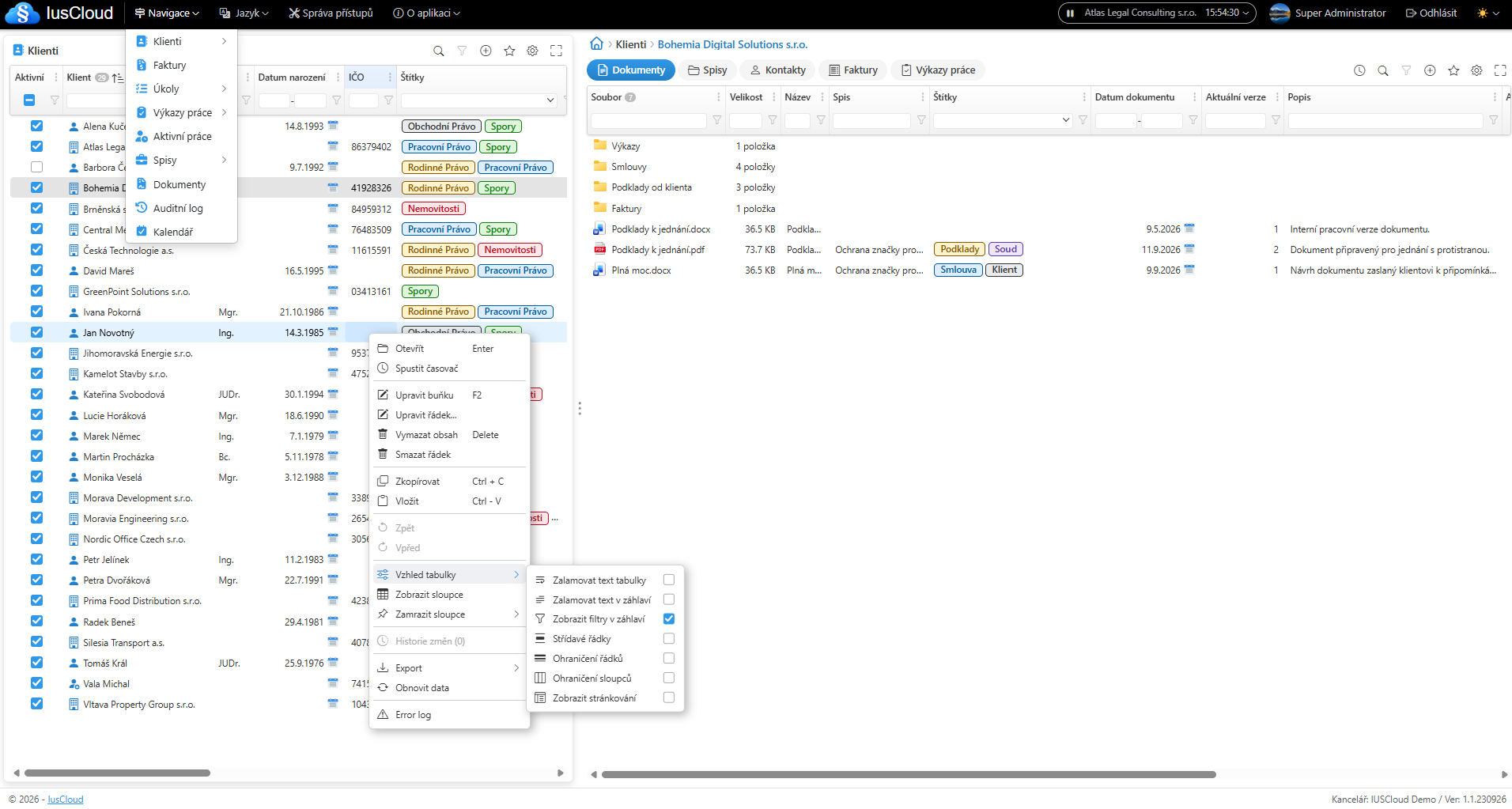The image size is (1512, 809).
Task: Click calendar icon in Alena Kuč row
Action: pyautogui.click(x=333, y=126)
